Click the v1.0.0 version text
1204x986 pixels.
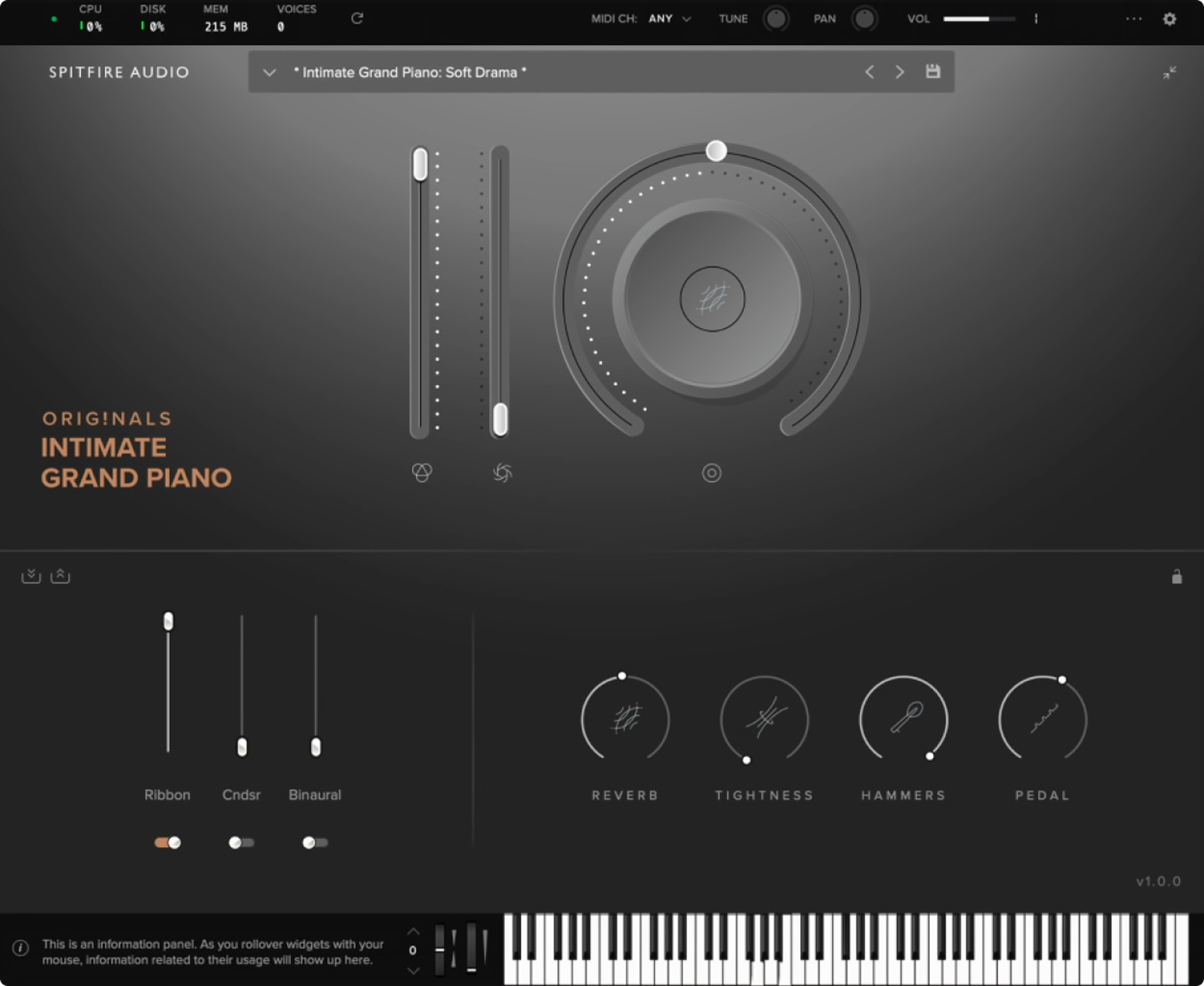click(1159, 881)
